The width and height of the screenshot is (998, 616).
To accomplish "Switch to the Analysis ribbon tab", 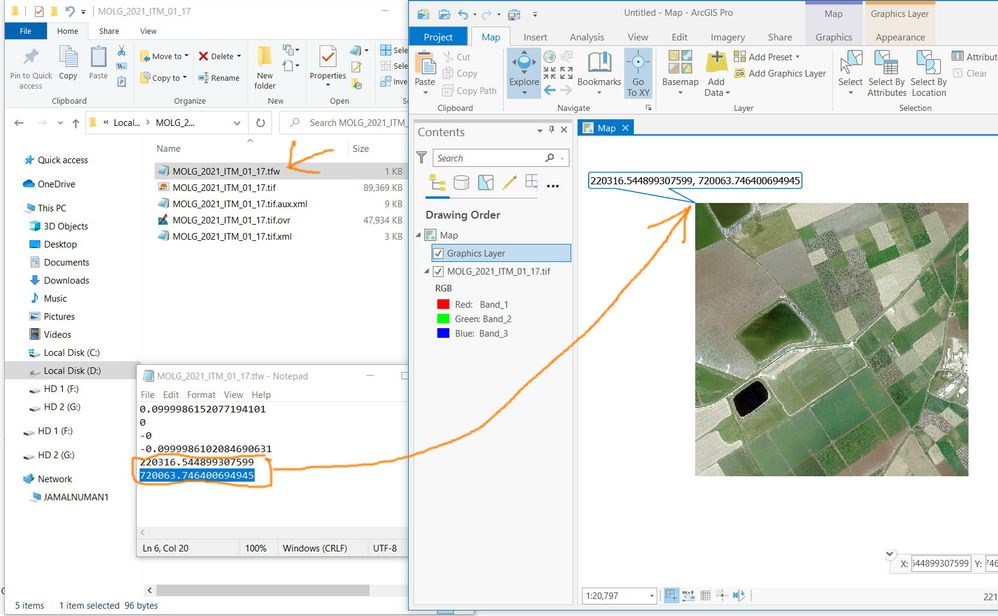I will 587,37.
